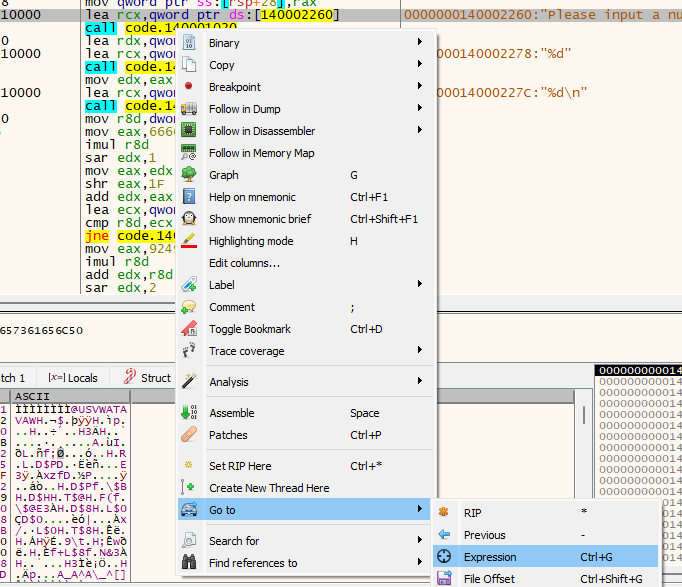
Task: Choose Expression in Go to submenu
Action: click(x=545, y=557)
